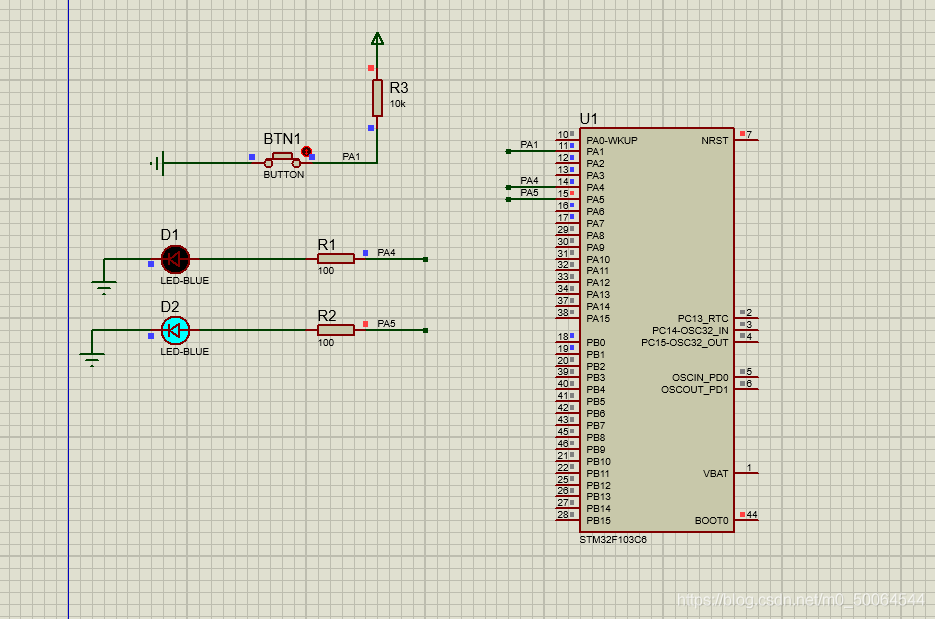This screenshot has width=935, height=619.
Task: Click the PA5 wire label near U1
Action: 529,192
